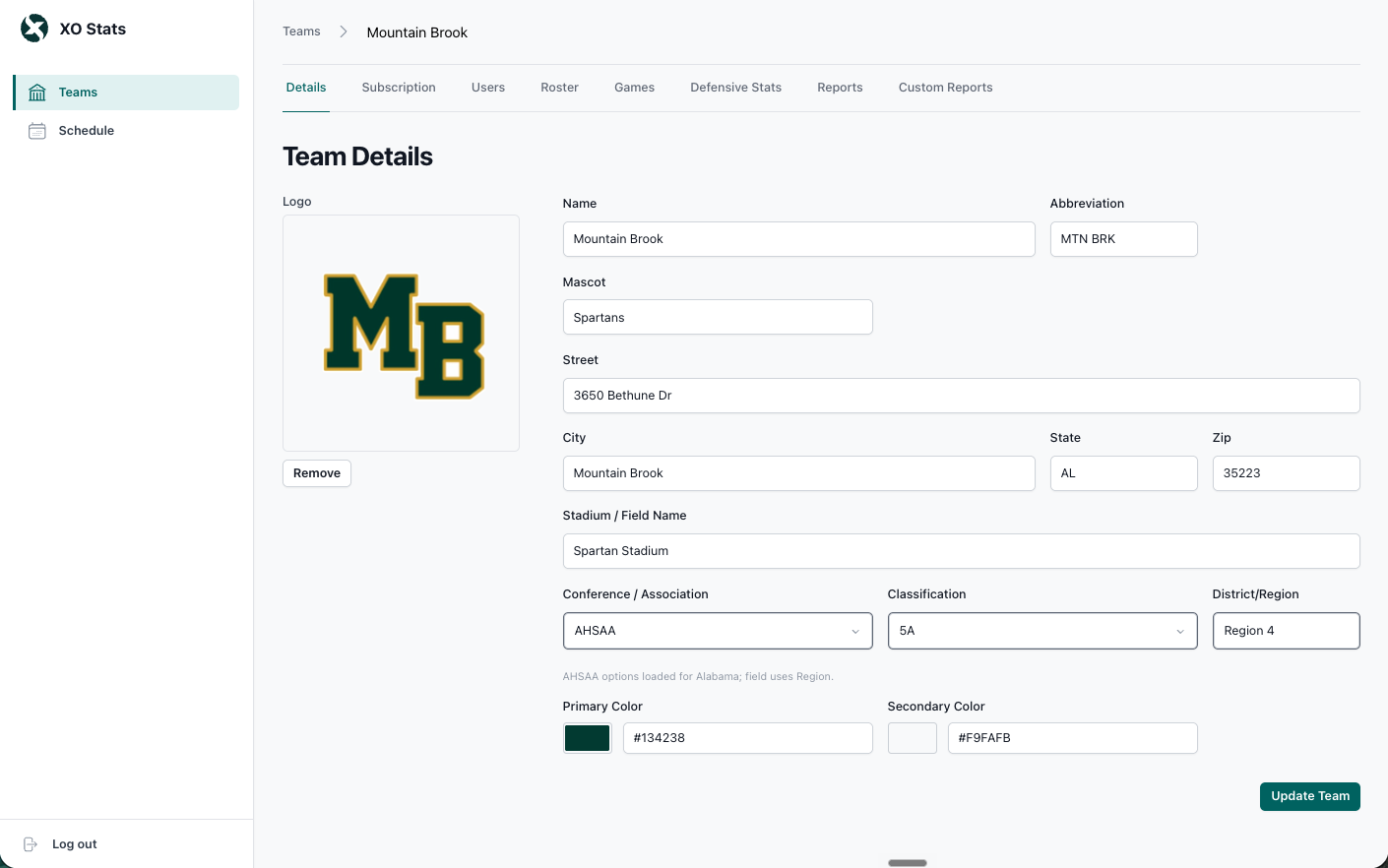The width and height of the screenshot is (1388, 868).
Task: View the Reports tab
Action: pos(840,88)
